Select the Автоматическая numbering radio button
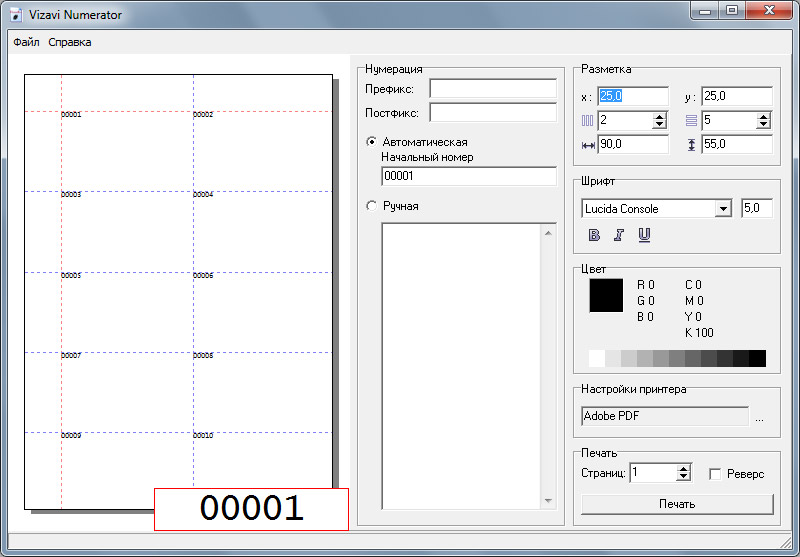 [372, 142]
